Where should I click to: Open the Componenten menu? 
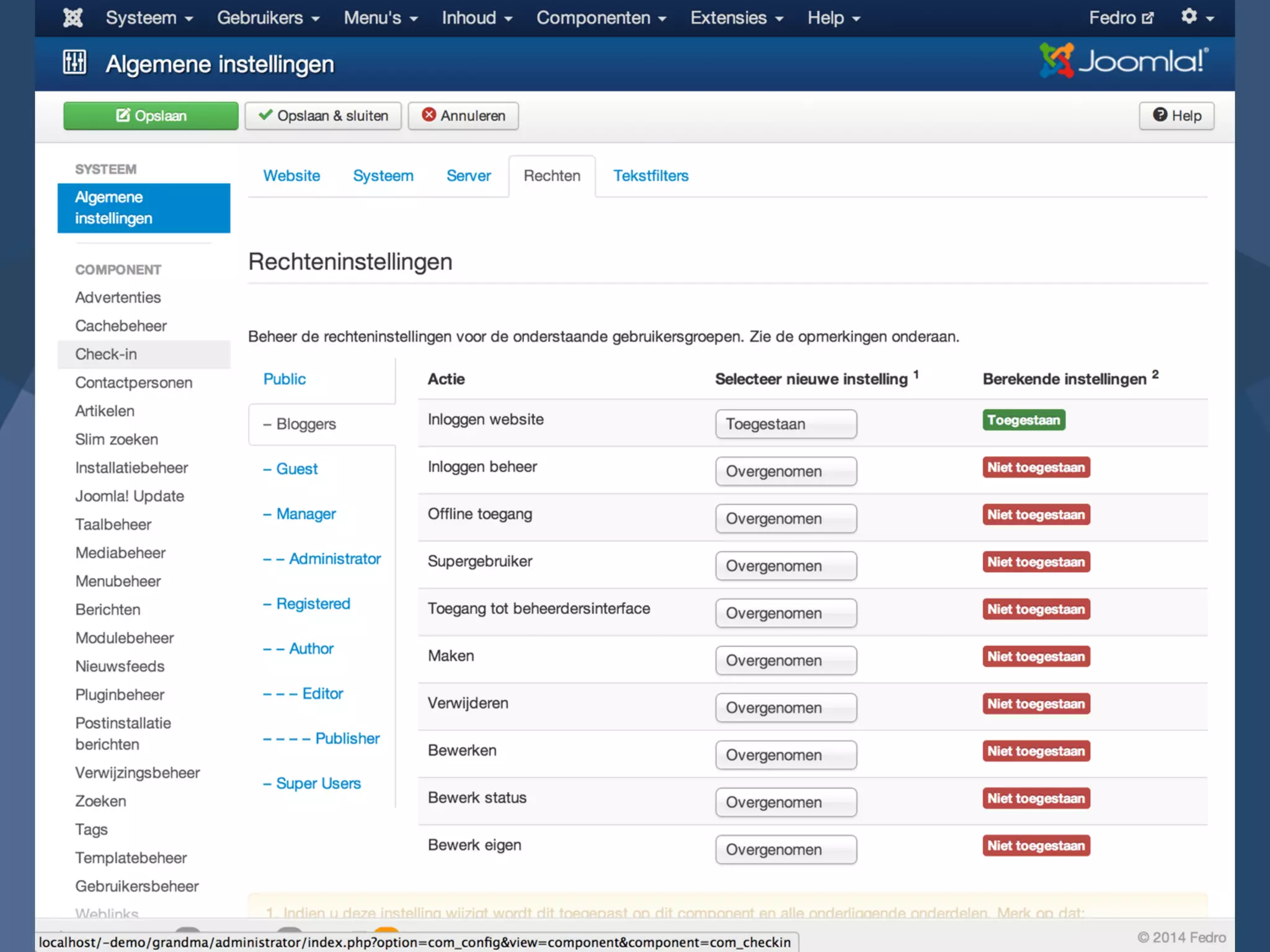tap(600, 17)
